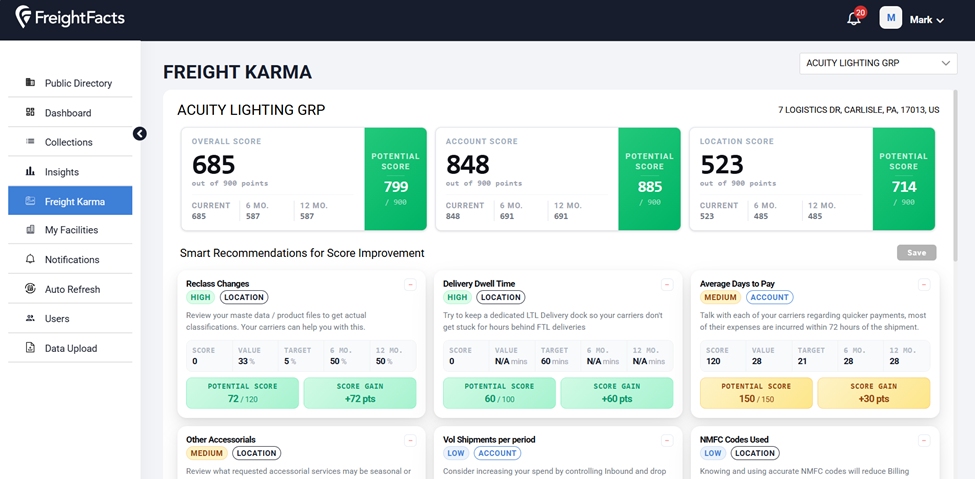Click MEDIUM tag on Other Accessorials
This screenshot has height=479, width=975.
(x=207, y=453)
